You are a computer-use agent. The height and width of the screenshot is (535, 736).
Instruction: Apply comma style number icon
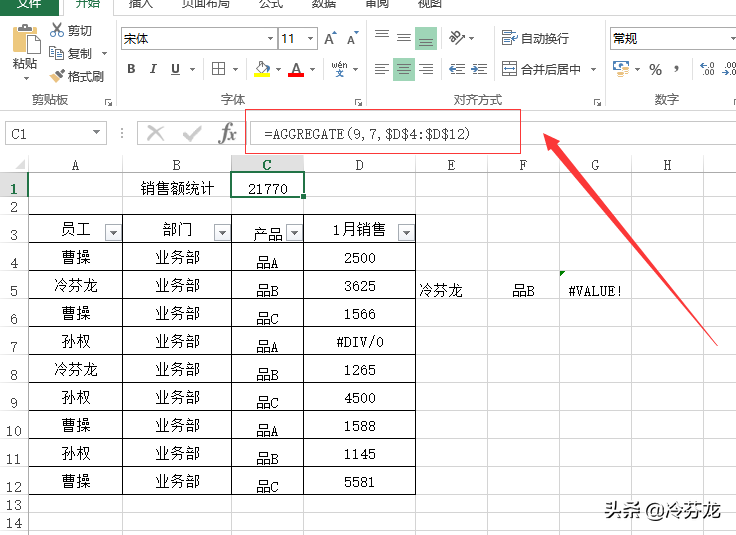point(676,69)
